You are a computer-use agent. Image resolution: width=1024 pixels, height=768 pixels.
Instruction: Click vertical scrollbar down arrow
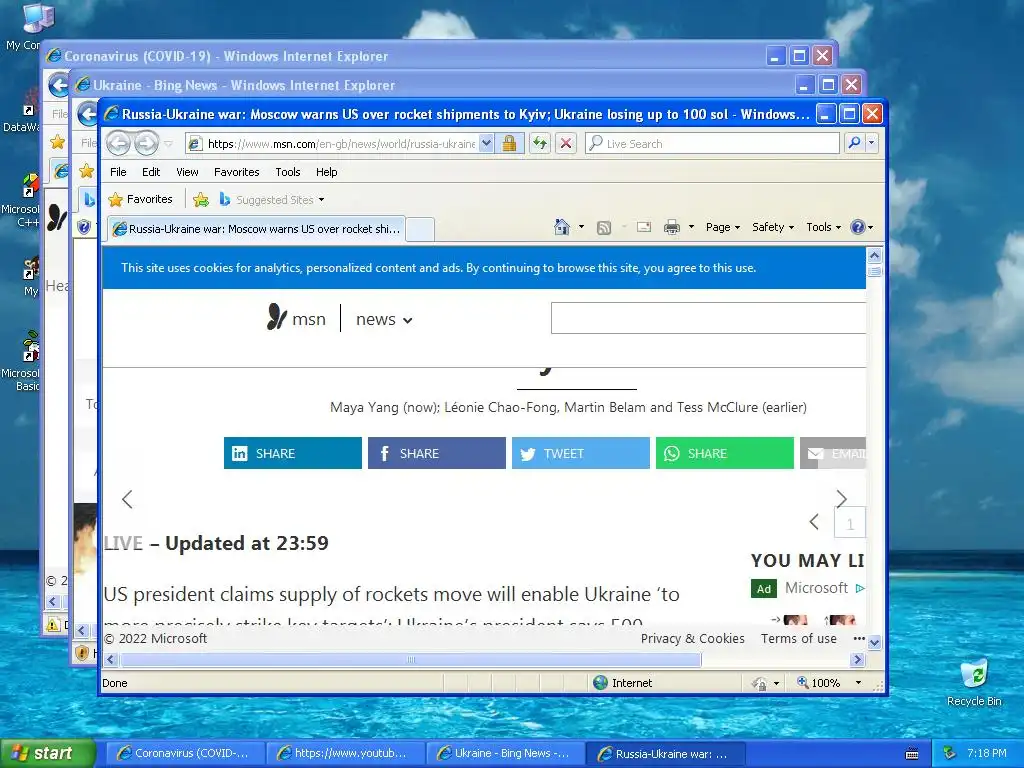[x=874, y=643]
